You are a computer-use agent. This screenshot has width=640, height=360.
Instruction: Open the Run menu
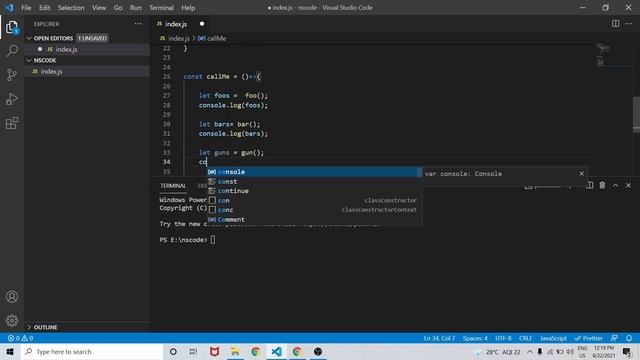pyautogui.click(x=136, y=7)
